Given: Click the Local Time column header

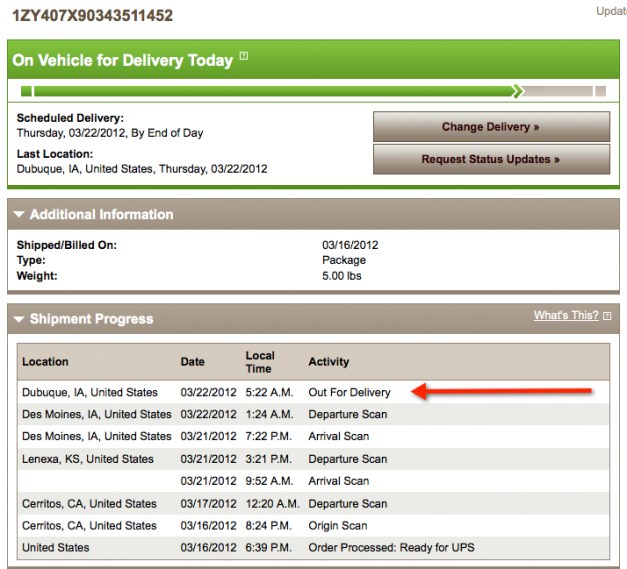Looking at the screenshot, I should [260, 361].
